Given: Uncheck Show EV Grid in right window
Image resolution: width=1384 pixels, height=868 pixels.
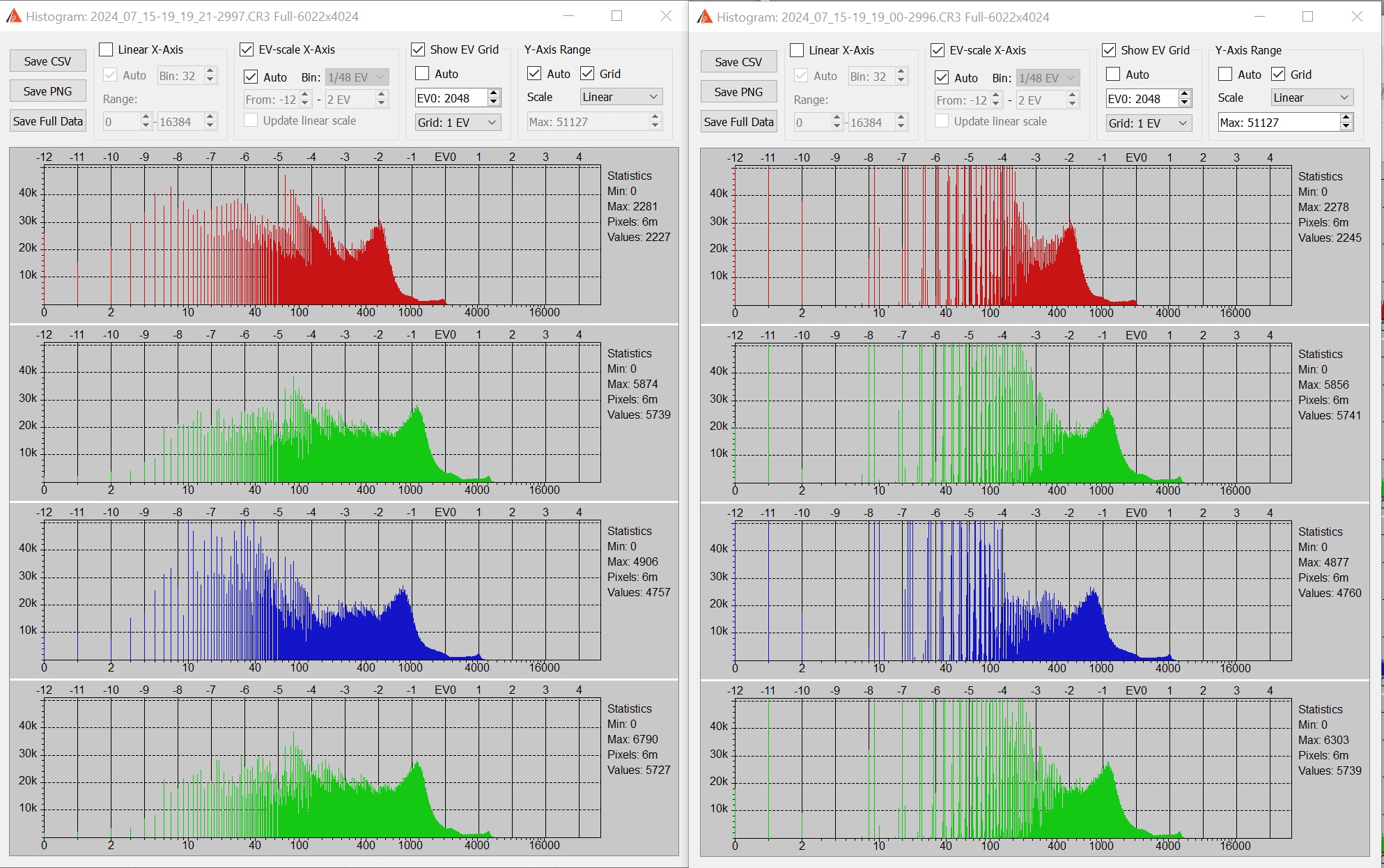Looking at the screenshot, I should pyautogui.click(x=1109, y=50).
